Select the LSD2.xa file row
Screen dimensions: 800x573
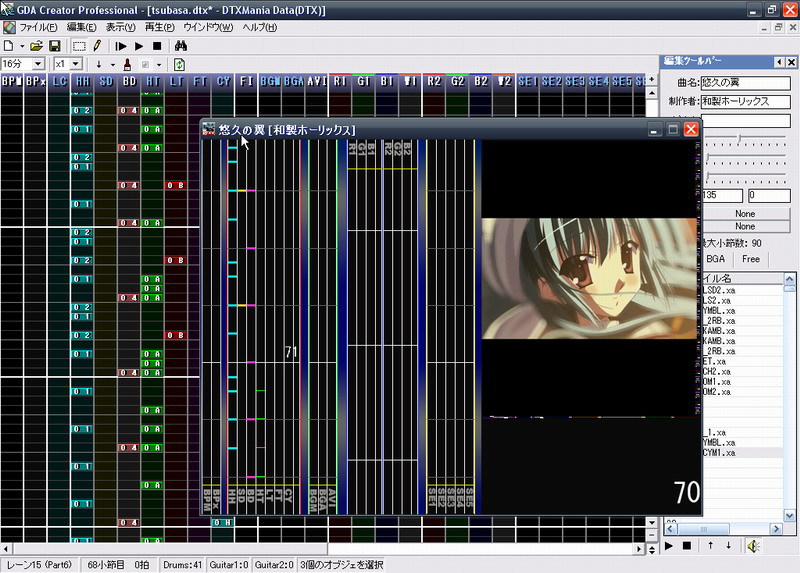742,290
